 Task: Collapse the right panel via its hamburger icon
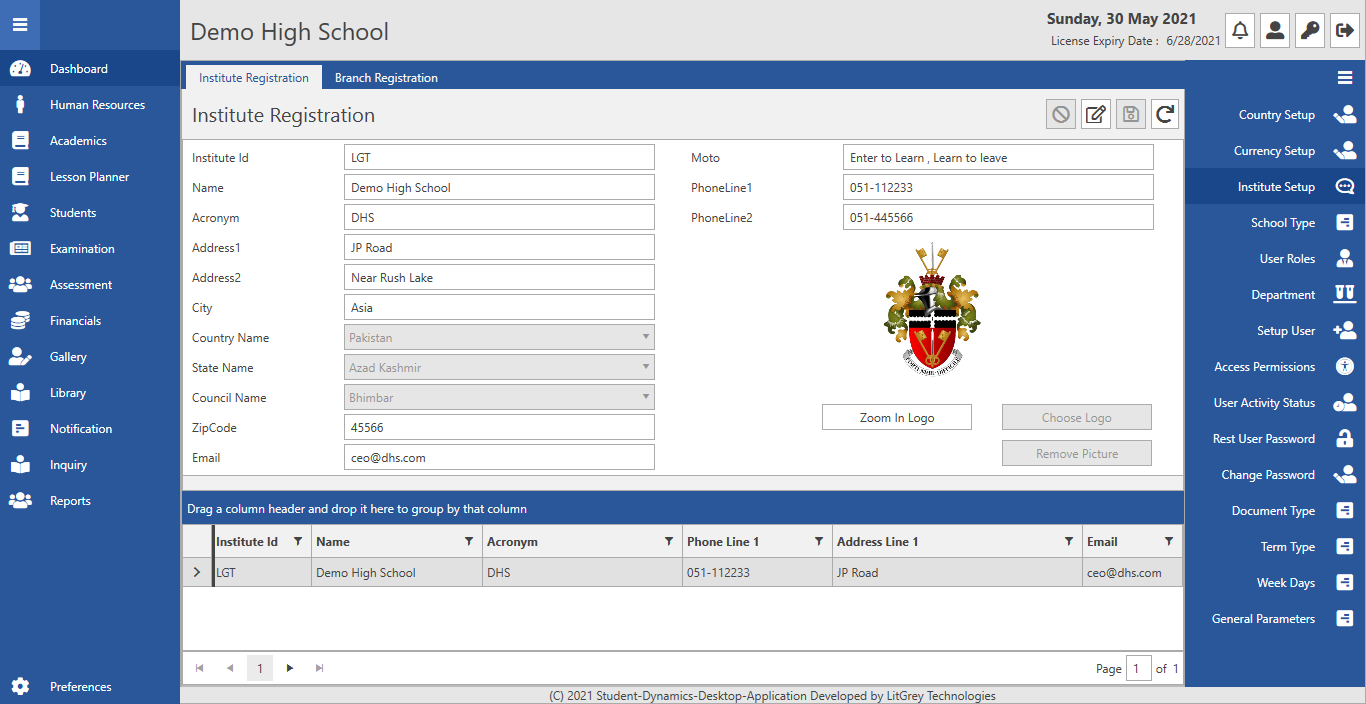coord(1345,78)
